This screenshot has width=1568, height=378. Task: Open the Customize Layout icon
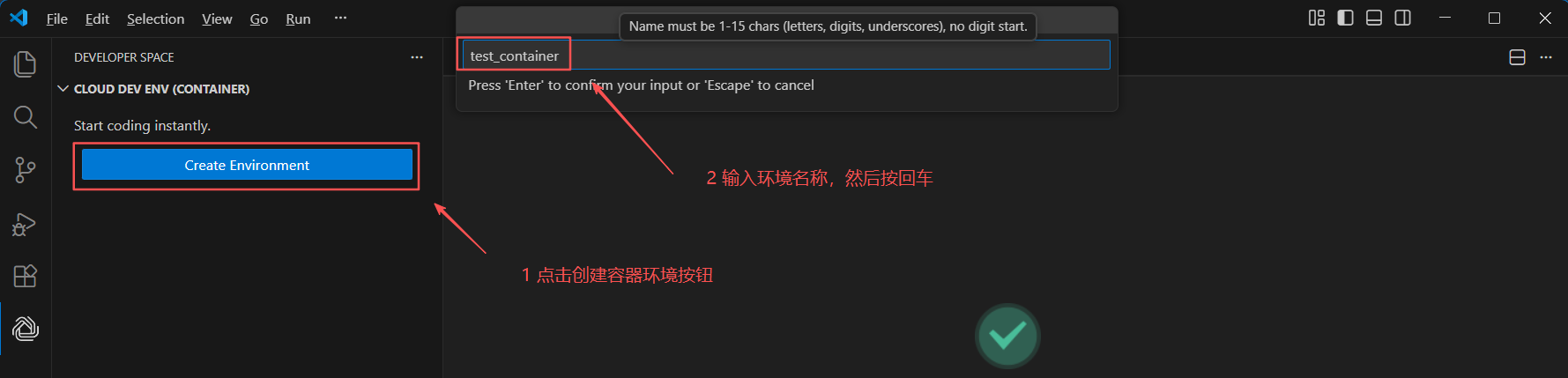[x=1317, y=18]
